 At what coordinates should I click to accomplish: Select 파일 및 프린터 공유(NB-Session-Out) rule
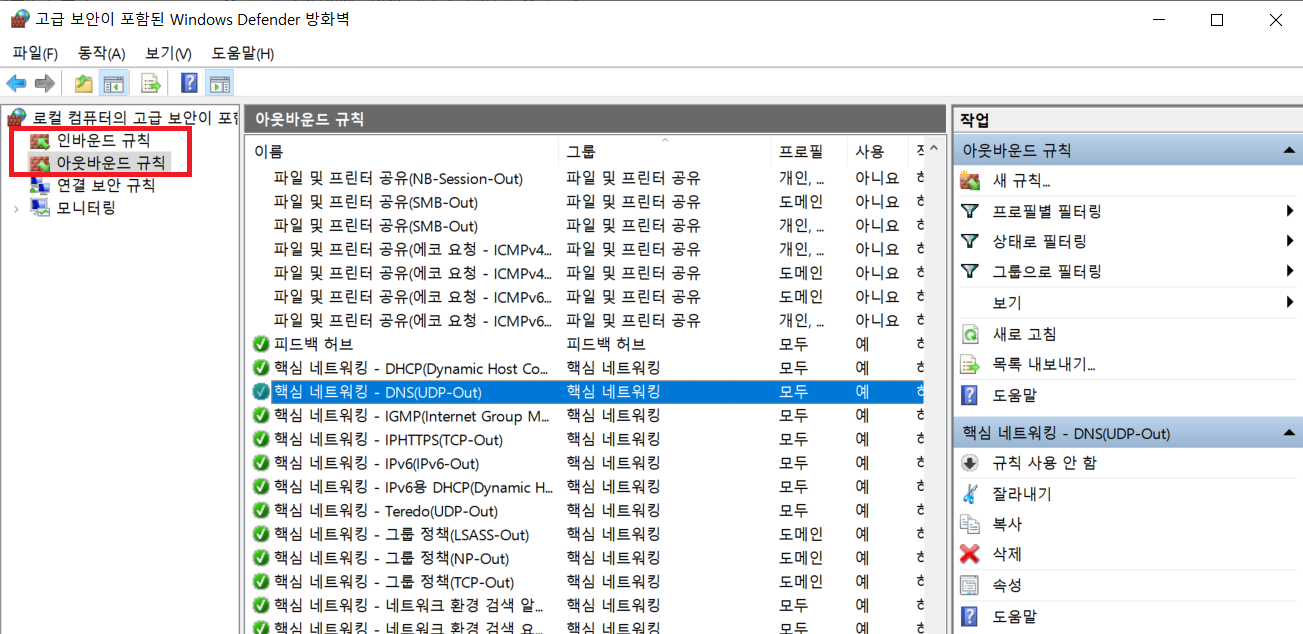click(398, 178)
